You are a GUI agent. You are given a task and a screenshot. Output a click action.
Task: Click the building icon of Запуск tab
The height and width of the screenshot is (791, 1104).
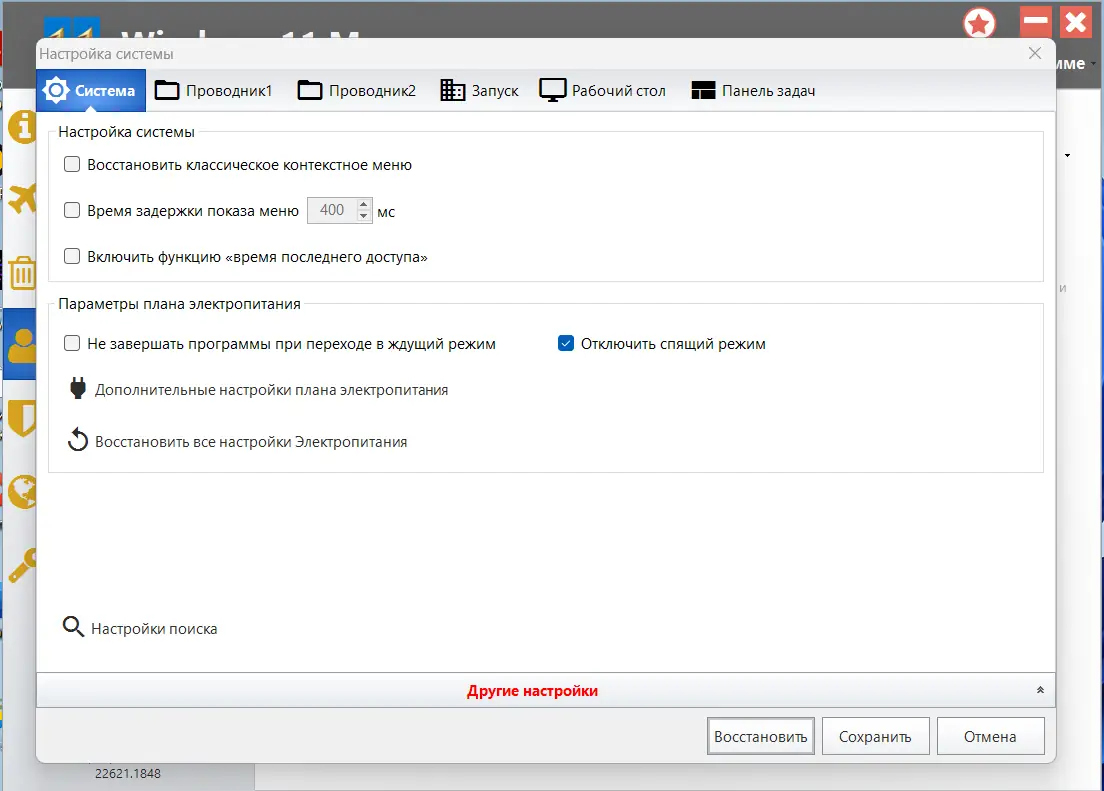click(x=453, y=90)
